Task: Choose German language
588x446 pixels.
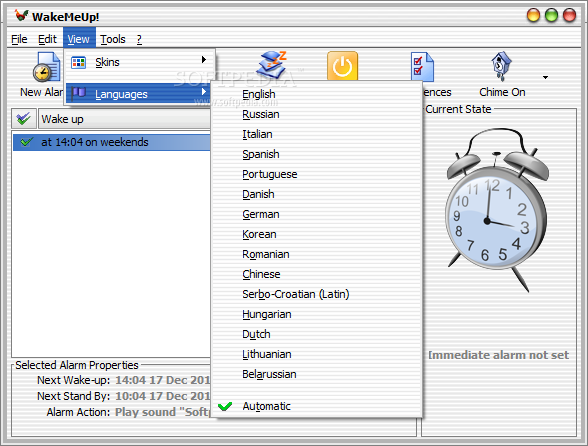Action: [317, 214]
